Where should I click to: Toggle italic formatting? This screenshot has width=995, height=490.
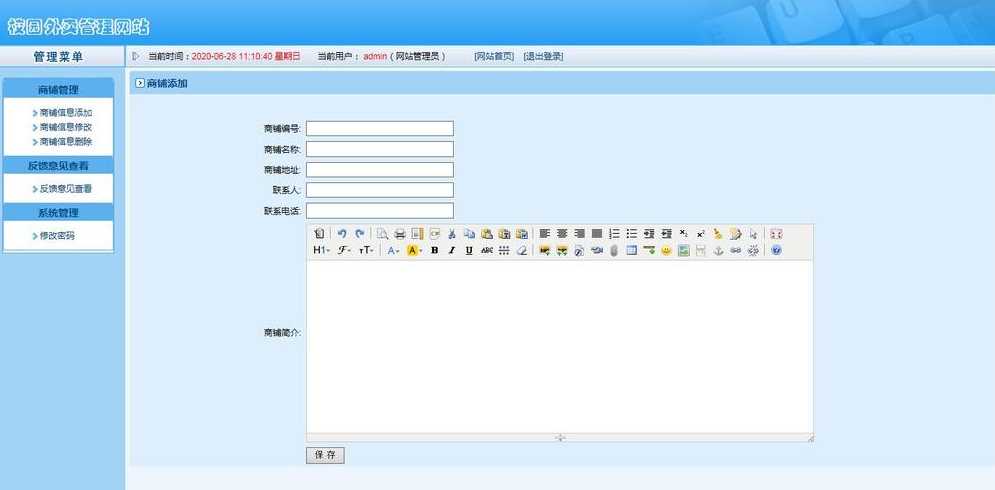(452, 251)
